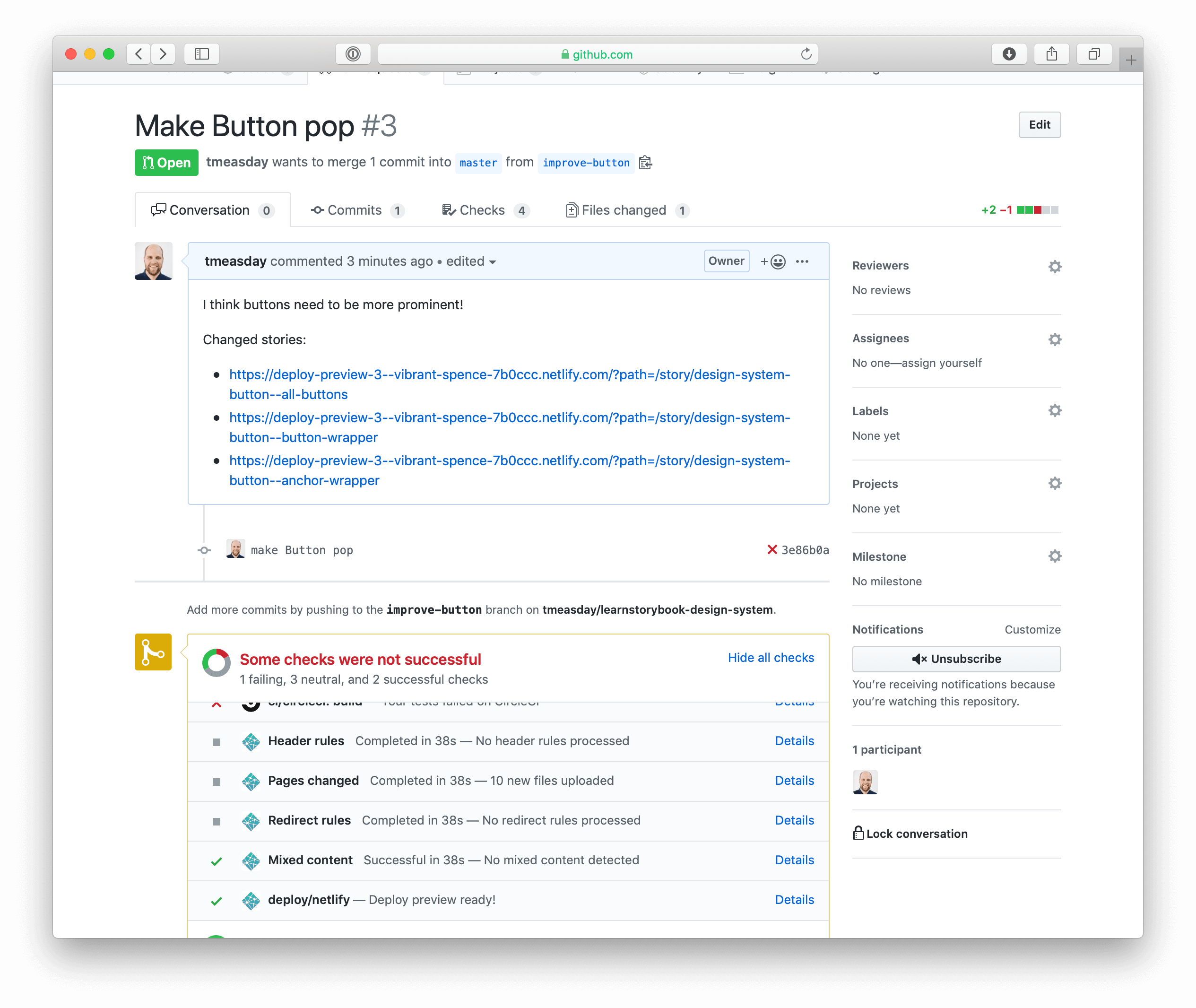Click the diffstat colored bar
The image size is (1196, 1008).
click(1037, 210)
